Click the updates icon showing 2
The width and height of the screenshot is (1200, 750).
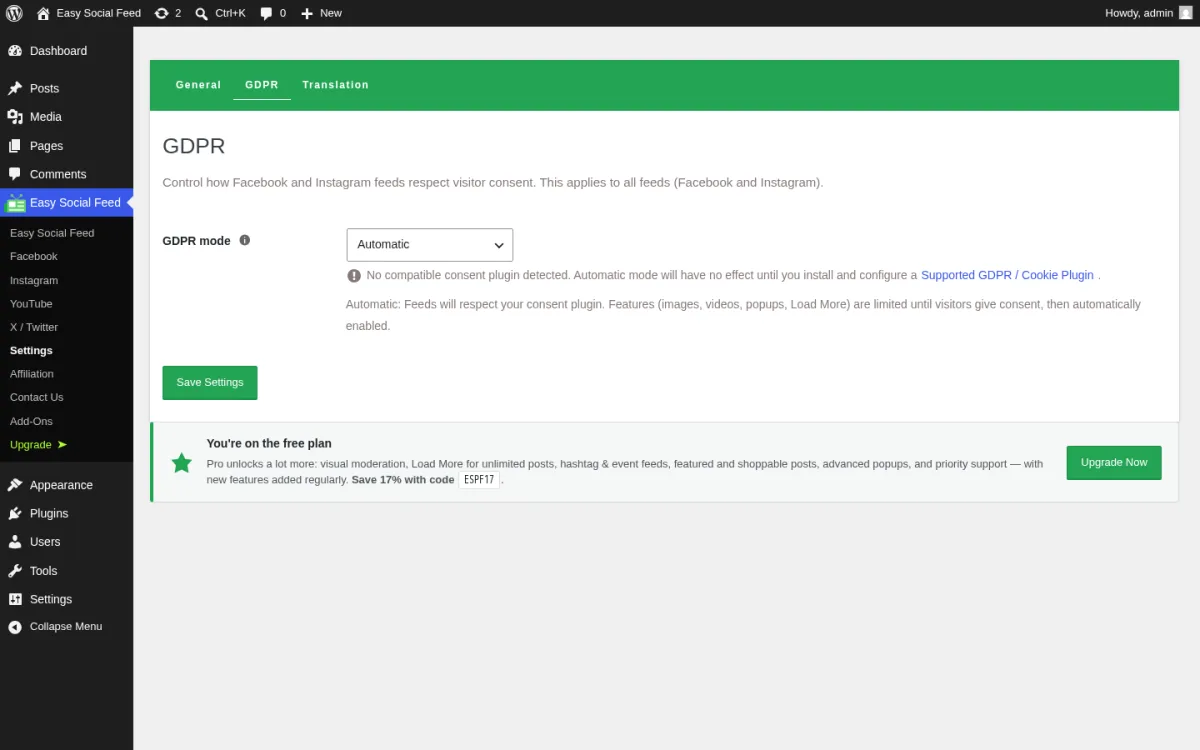(x=162, y=13)
